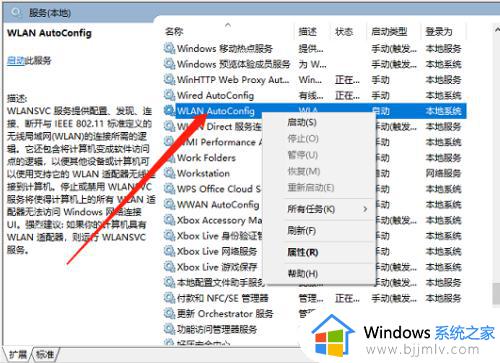Image resolution: width=500 pixels, height=363 pixels.
Task: Select the 付款和 NFC/SE 管理器 service
Action: (x=314, y=298)
